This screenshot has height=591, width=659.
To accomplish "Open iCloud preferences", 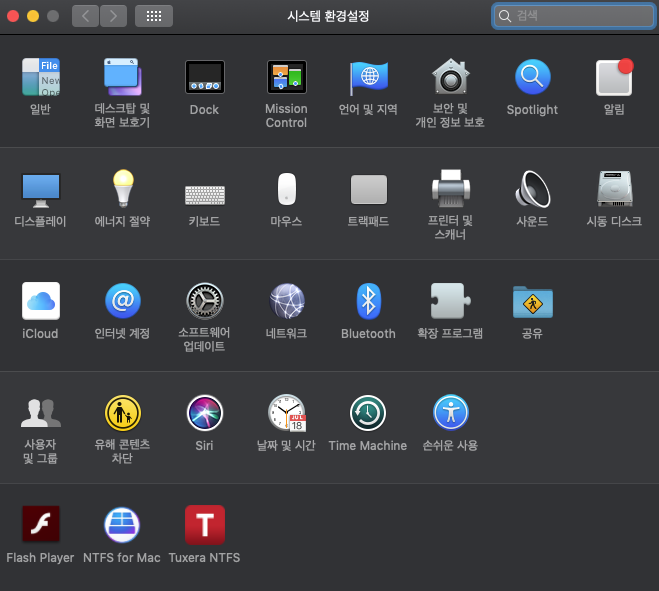I will [41, 301].
